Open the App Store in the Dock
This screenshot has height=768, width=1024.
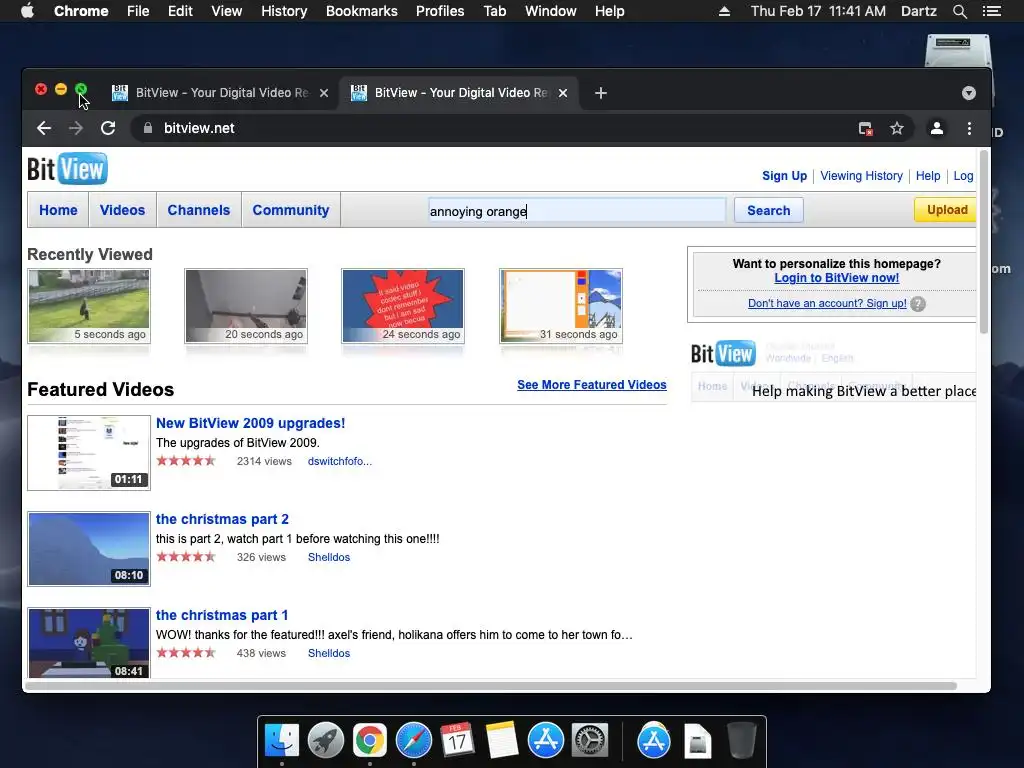pyautogui.click(x=546, y=741)
